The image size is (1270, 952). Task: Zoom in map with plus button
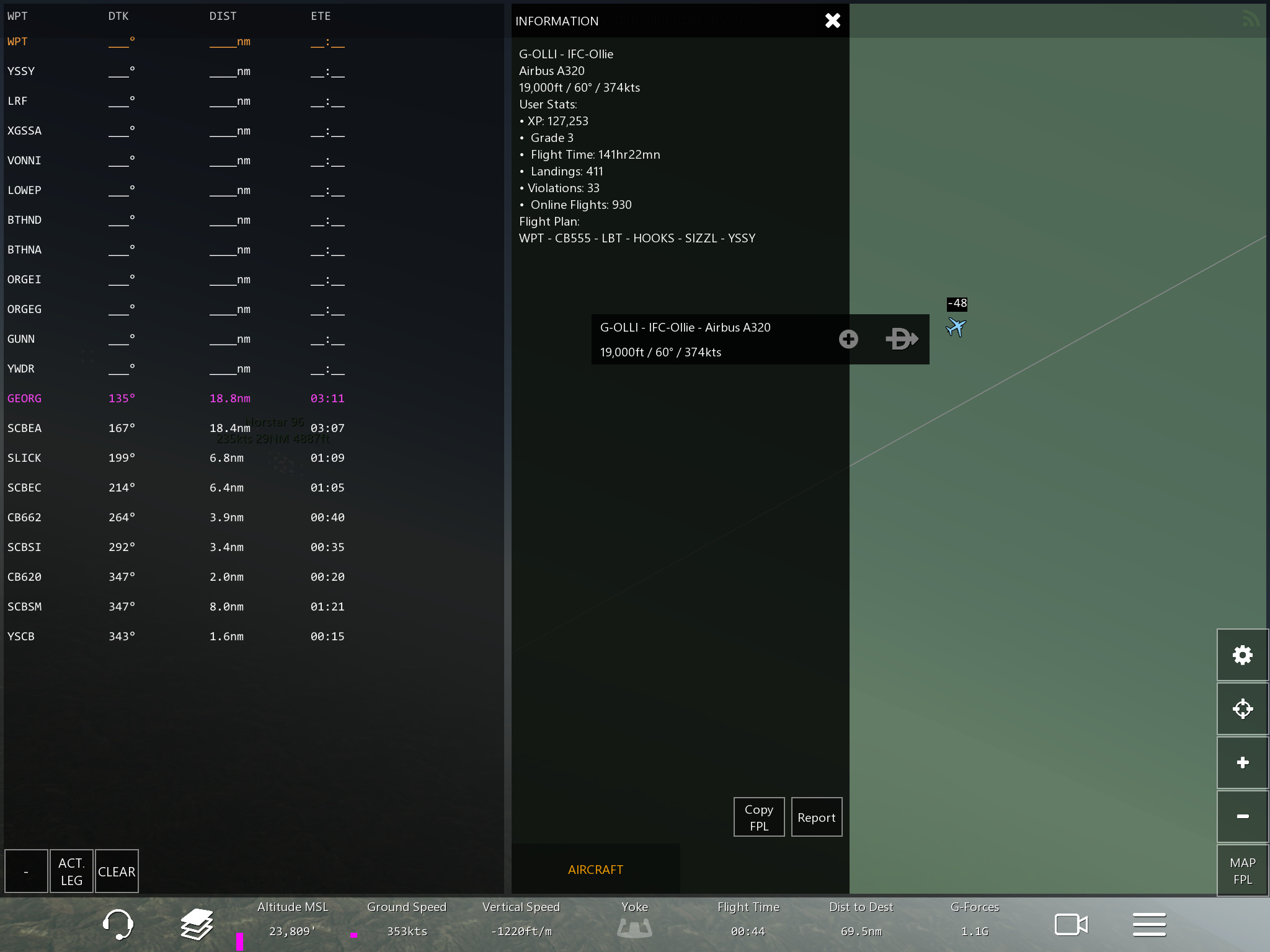click(x=1242, y=762)
